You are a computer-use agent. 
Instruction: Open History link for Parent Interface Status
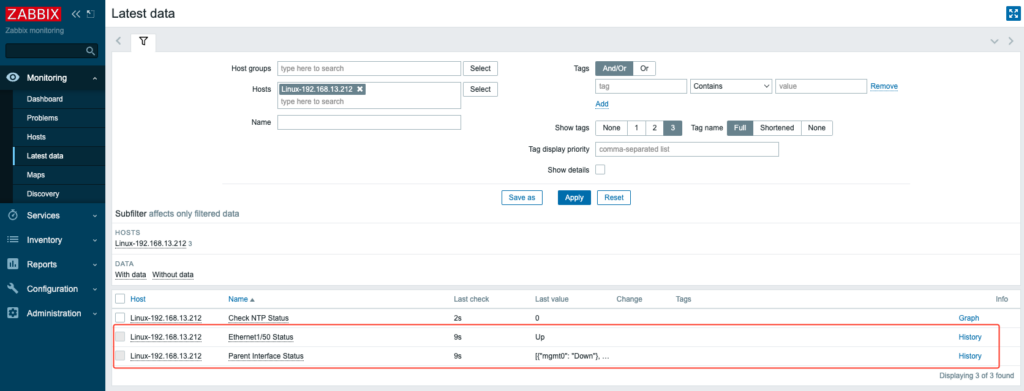pyautogui.click(x=970, y=356)
